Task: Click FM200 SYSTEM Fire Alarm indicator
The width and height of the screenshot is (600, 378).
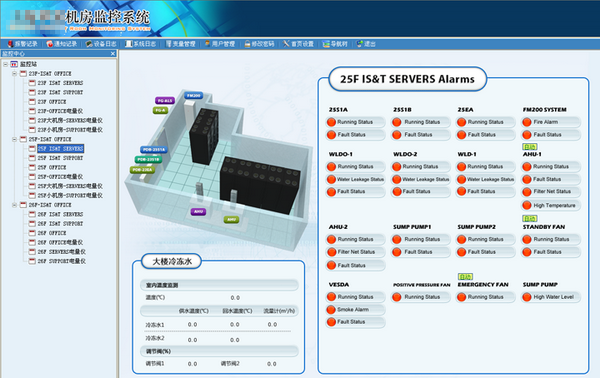Action: pos(527,122)
